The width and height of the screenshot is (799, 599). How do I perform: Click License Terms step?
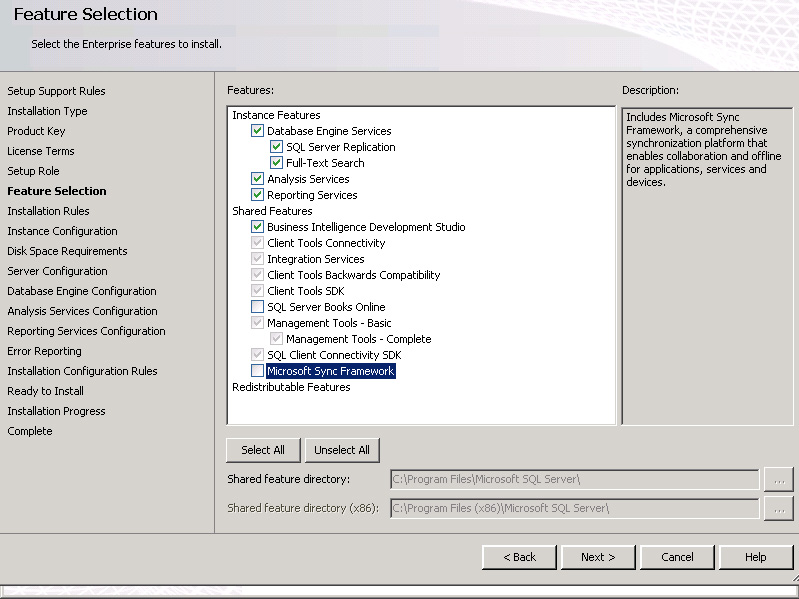[41, 151]
